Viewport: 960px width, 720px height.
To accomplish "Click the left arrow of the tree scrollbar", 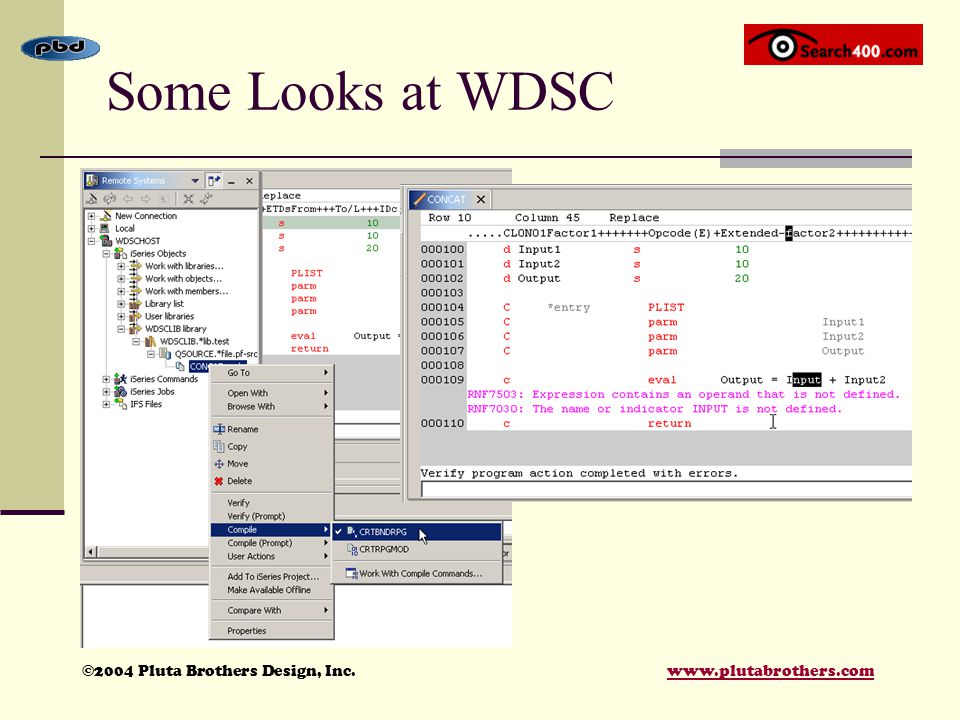I will [x=91, y=552].
